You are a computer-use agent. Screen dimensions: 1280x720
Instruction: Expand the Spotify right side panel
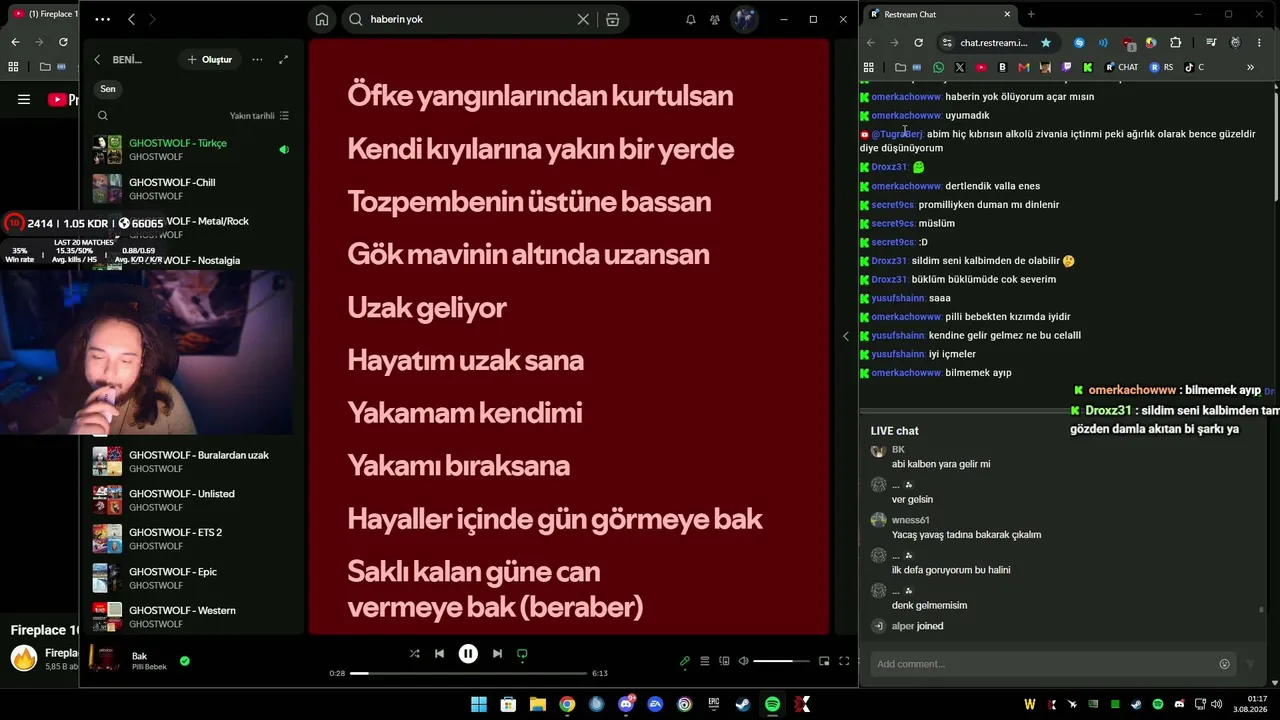point(846,336)
